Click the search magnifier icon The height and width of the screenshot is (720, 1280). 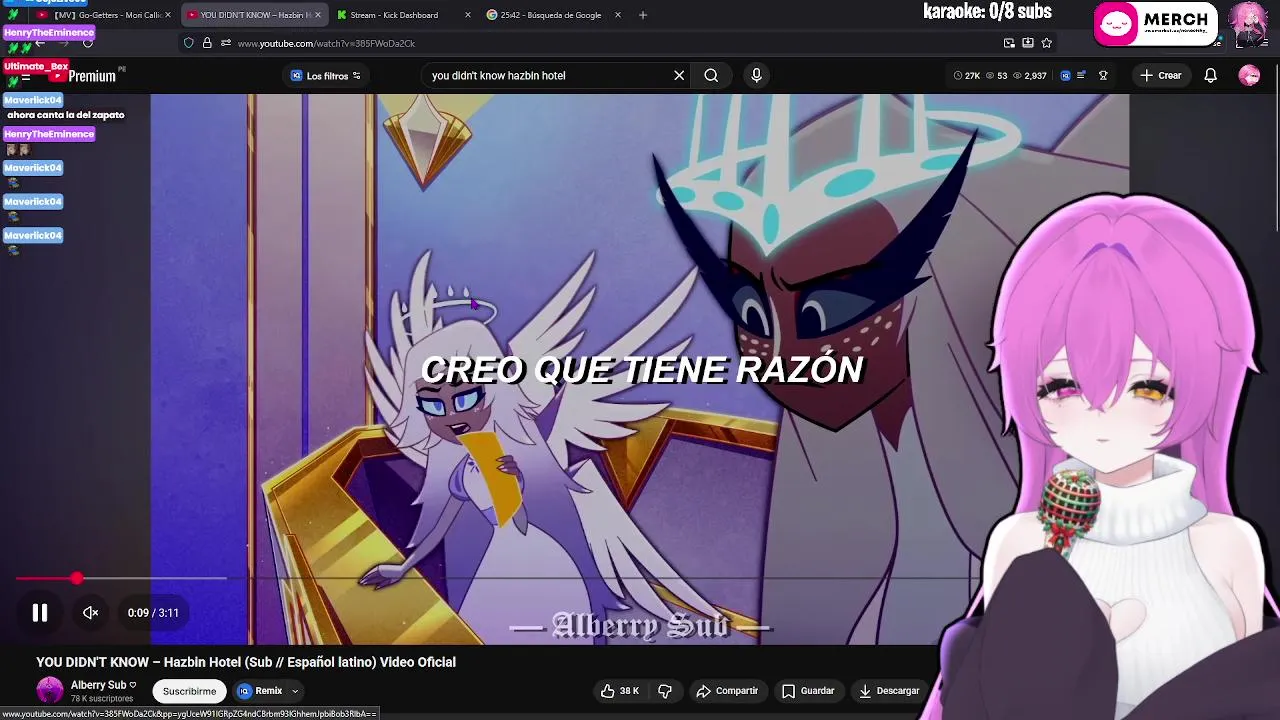(x=711, y=75)
